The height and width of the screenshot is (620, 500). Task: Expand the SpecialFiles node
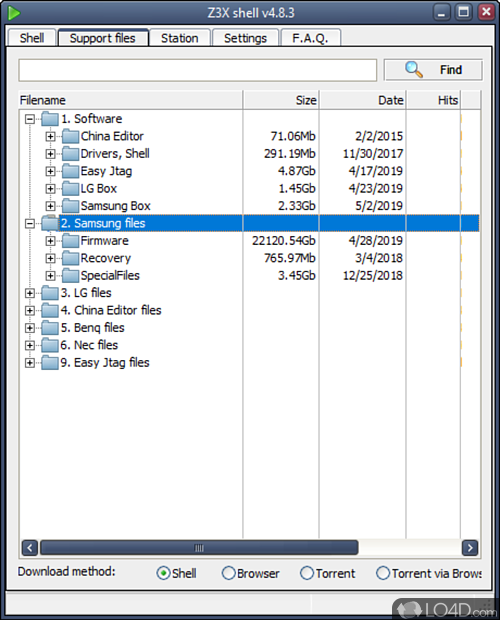click(x=50, y=276)
